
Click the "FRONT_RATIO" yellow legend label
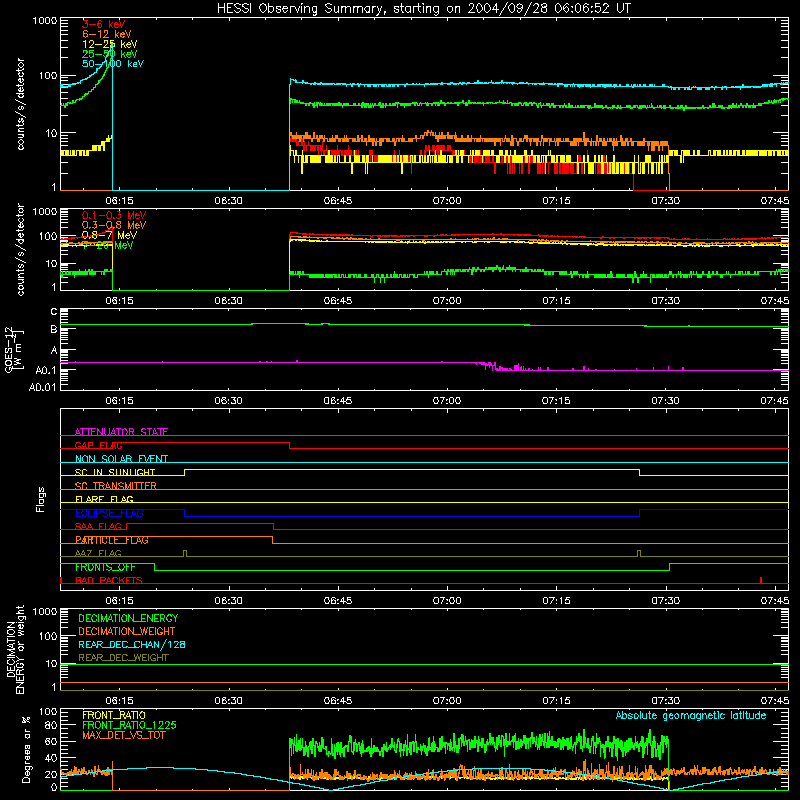coord(114,715)
